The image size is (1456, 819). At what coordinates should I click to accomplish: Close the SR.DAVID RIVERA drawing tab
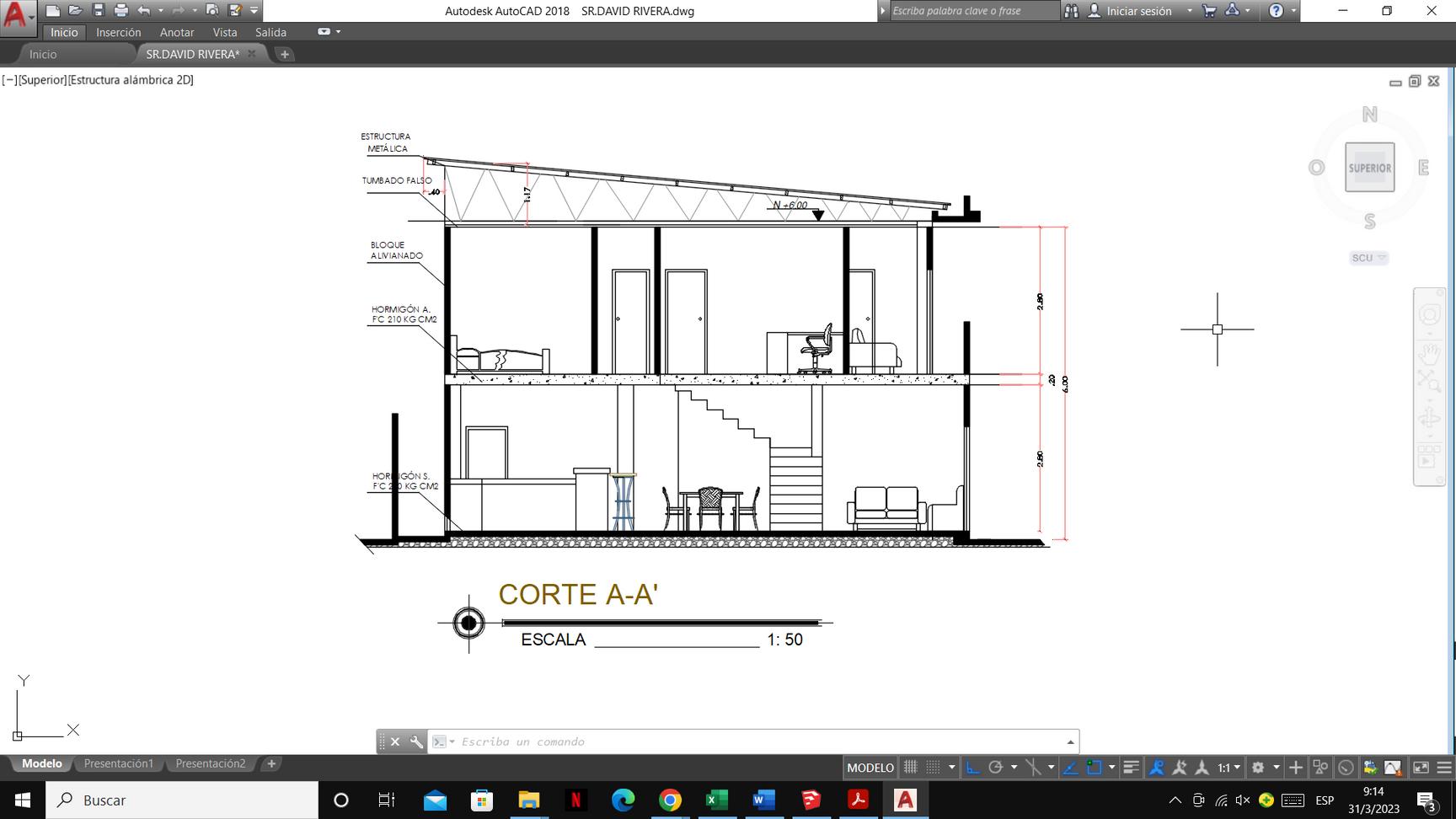pyautogui.click(x=251, y=54)
